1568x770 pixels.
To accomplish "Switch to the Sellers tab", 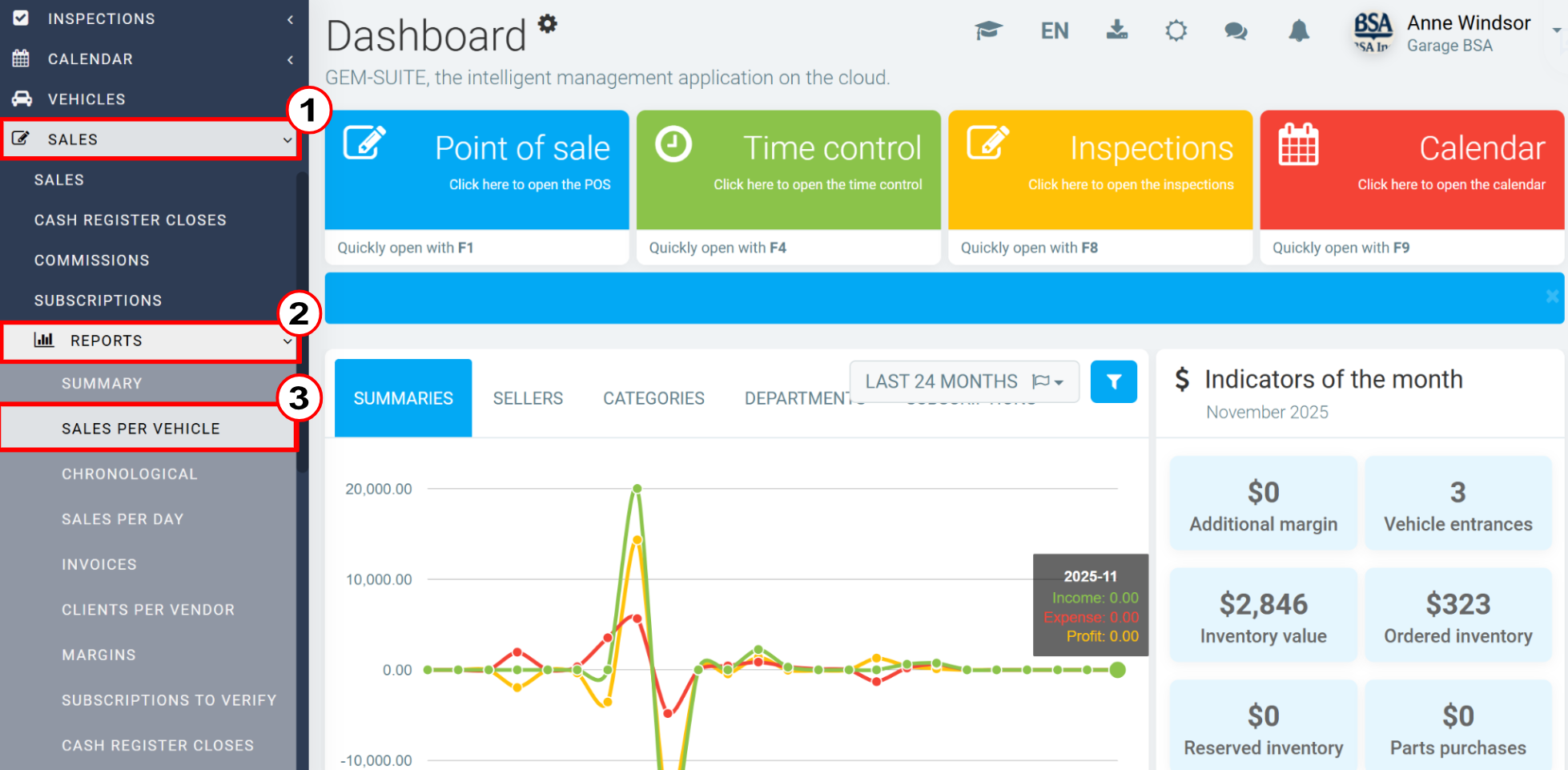I will (x=528, y=398).
